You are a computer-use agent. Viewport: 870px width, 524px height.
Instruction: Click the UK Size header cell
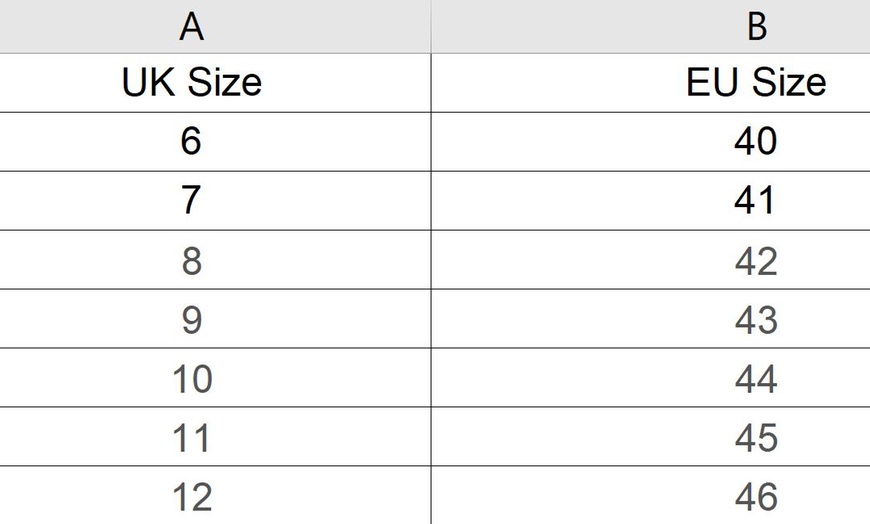(191, 82)
